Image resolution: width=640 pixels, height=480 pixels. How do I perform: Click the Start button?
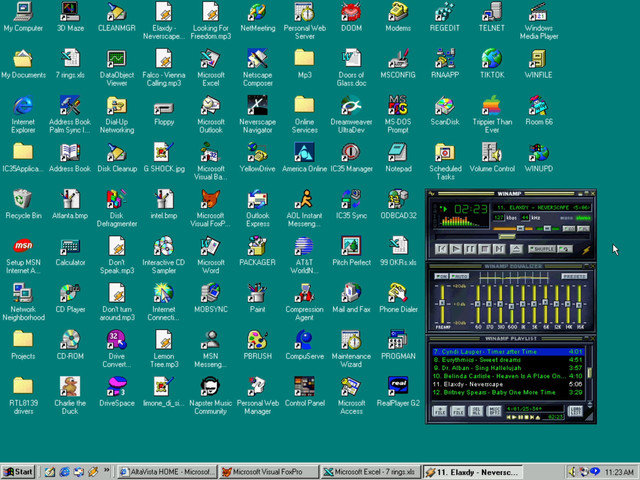click(x=18, y=471)
